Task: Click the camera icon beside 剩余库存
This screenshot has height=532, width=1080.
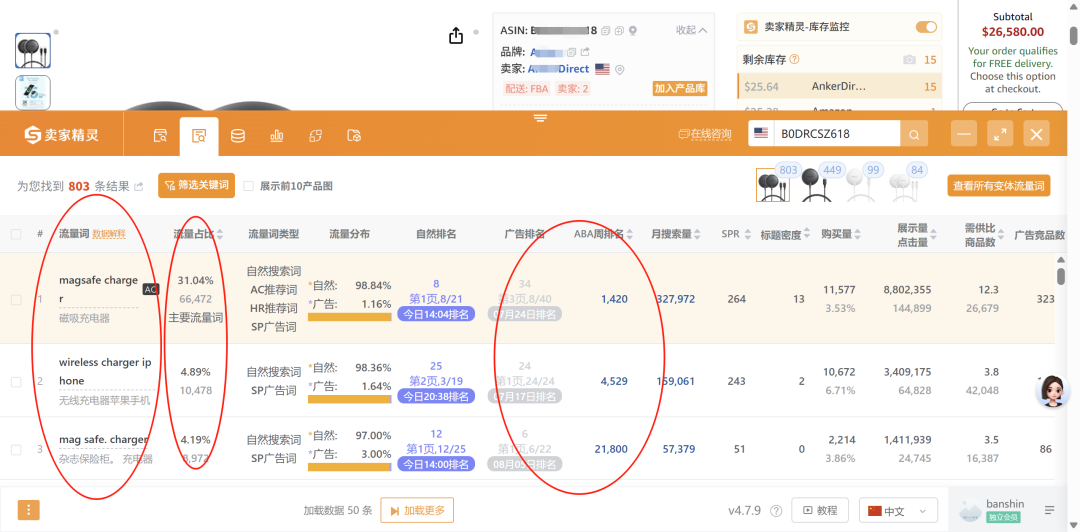Action: tap(909, 60)
